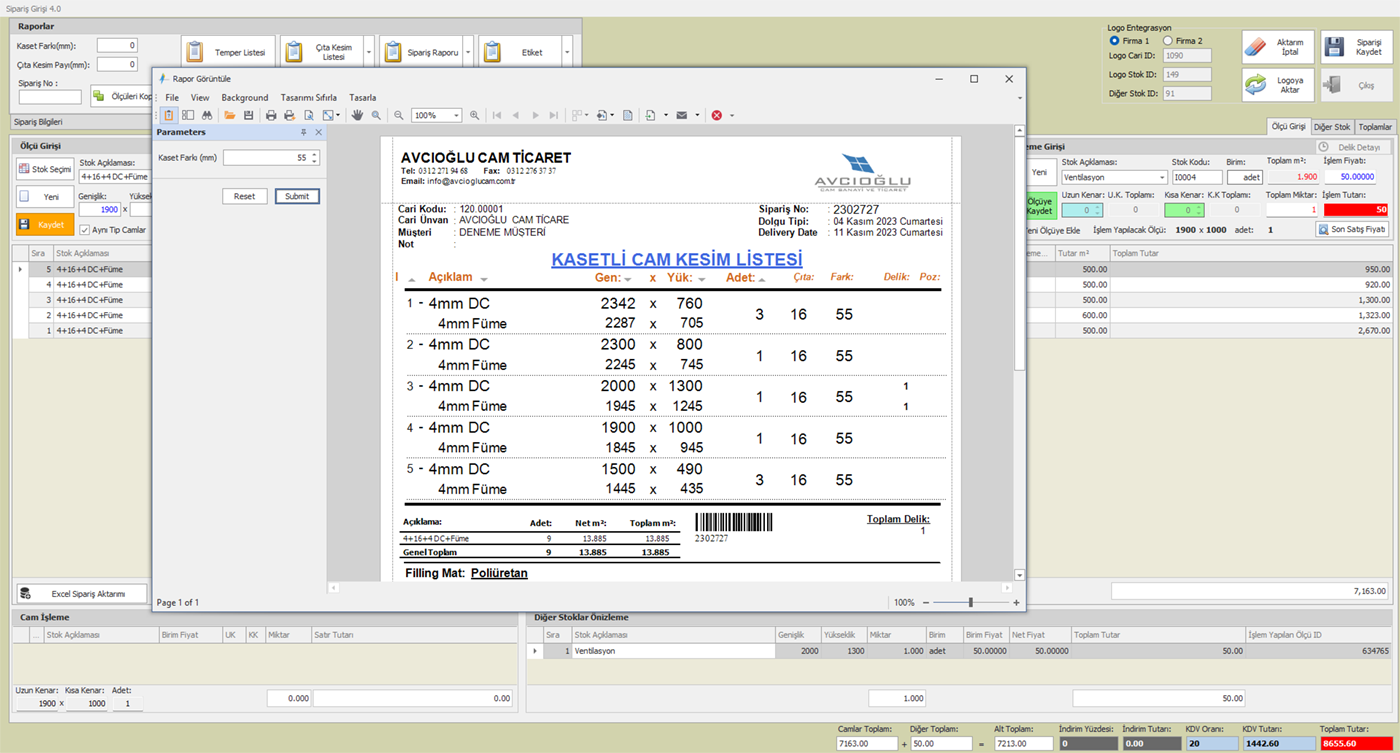This screenshot has height=753, width=1400.
Task: Click the Stok Seçimi button
Action: pos(45,169)
